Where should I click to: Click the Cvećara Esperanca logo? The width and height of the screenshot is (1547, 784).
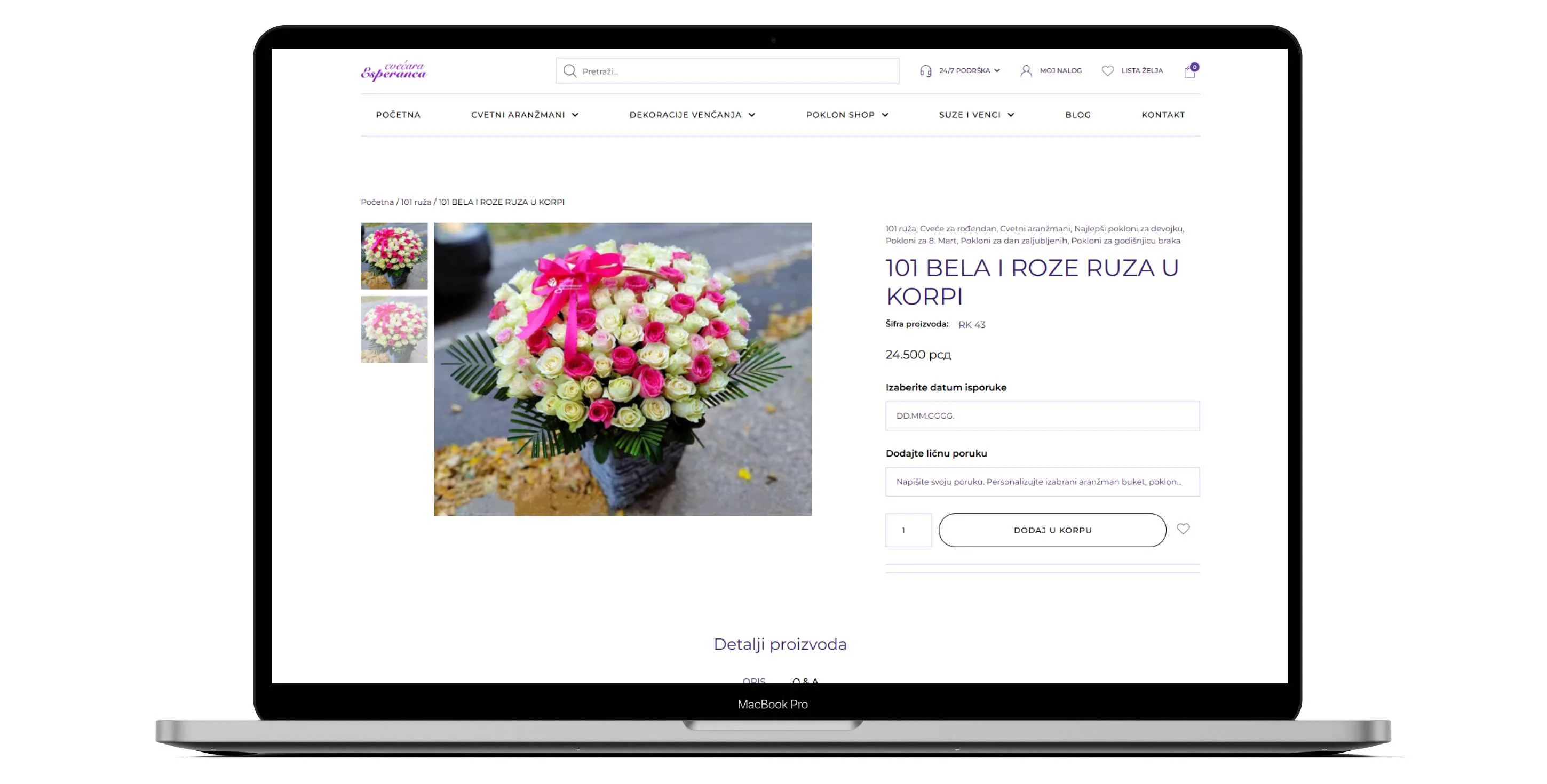[393, 71]
